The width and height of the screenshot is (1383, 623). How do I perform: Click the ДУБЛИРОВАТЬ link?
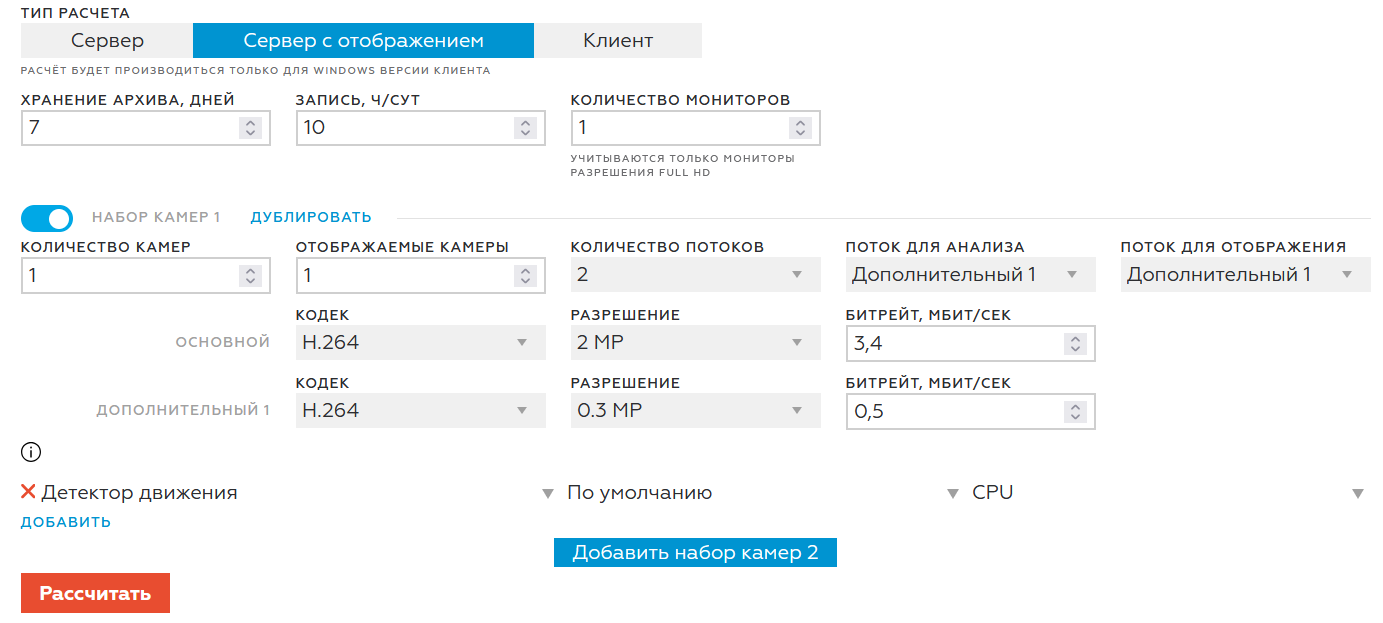311,217
